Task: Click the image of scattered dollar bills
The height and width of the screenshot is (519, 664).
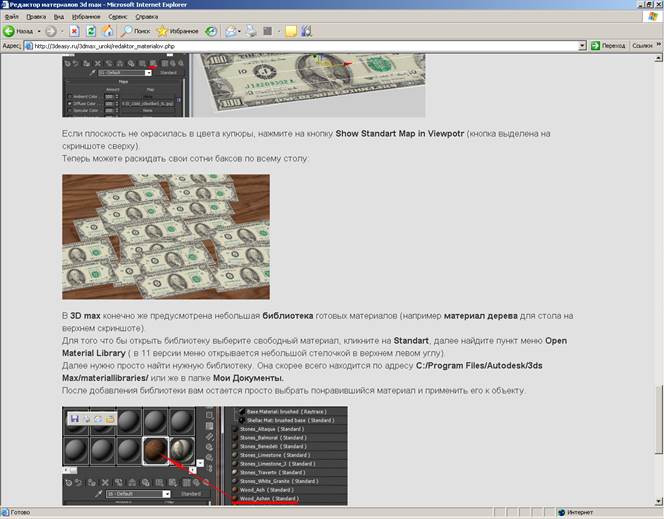Action: pos(166,237)
